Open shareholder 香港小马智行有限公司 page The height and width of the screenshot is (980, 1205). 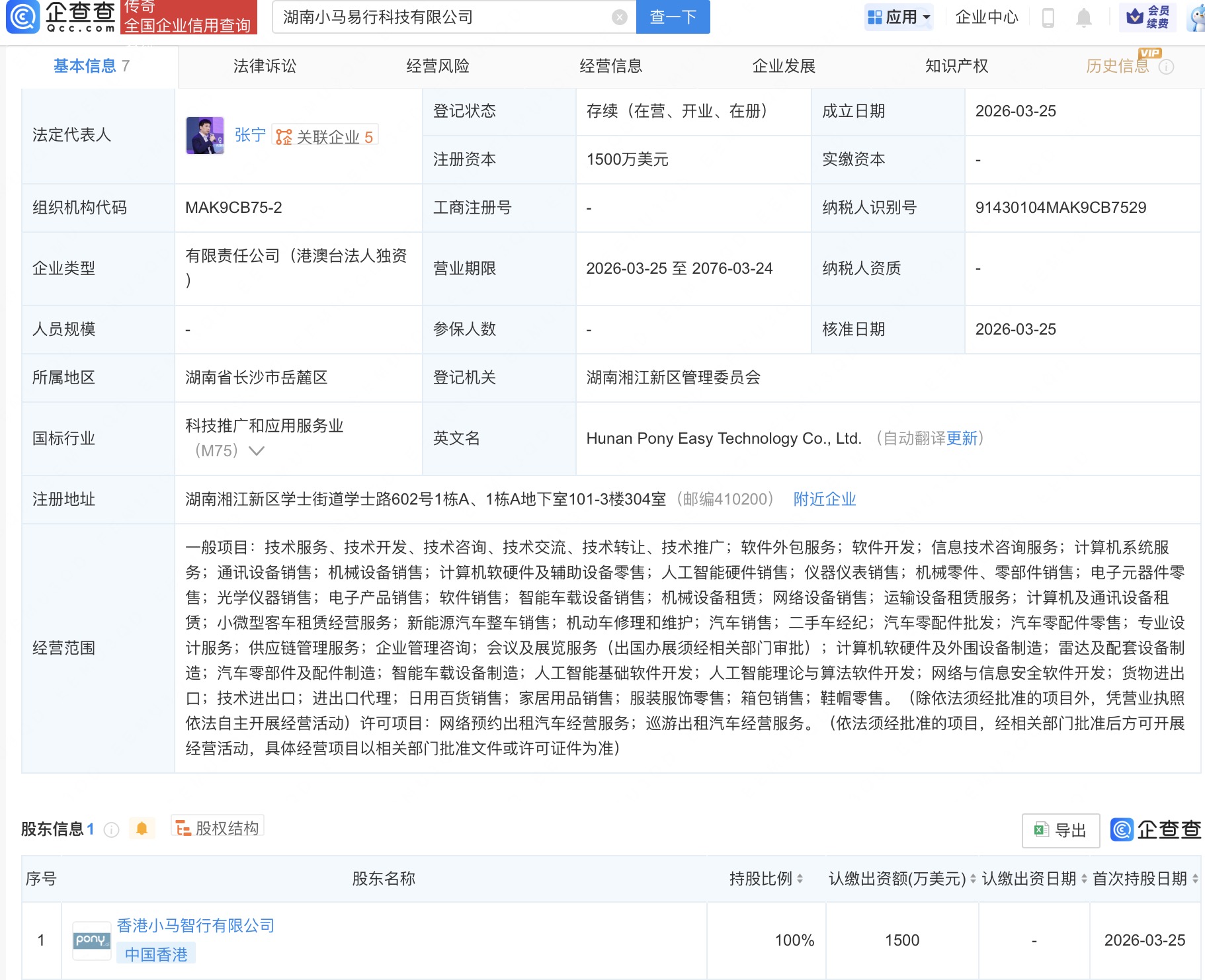[x=194, y=925]
